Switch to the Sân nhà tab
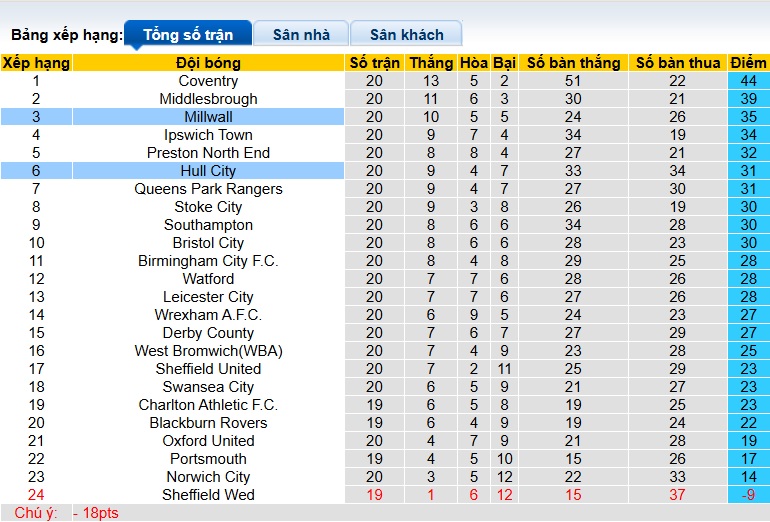The height and width of the screenshot is (522, 770). click(301, 35)
